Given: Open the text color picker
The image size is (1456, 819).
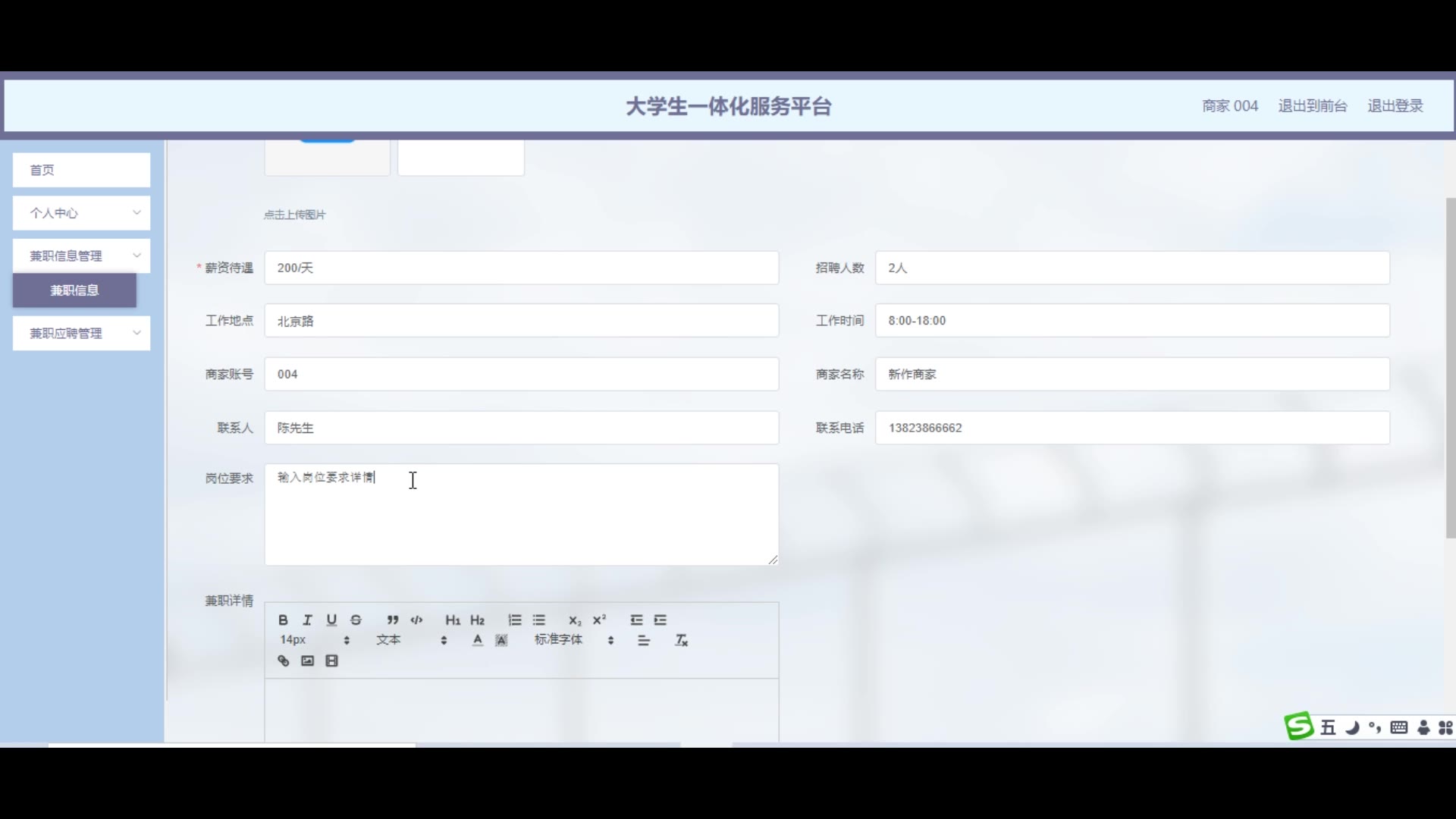Looking at the screenshot, I should tap(477, 641).
